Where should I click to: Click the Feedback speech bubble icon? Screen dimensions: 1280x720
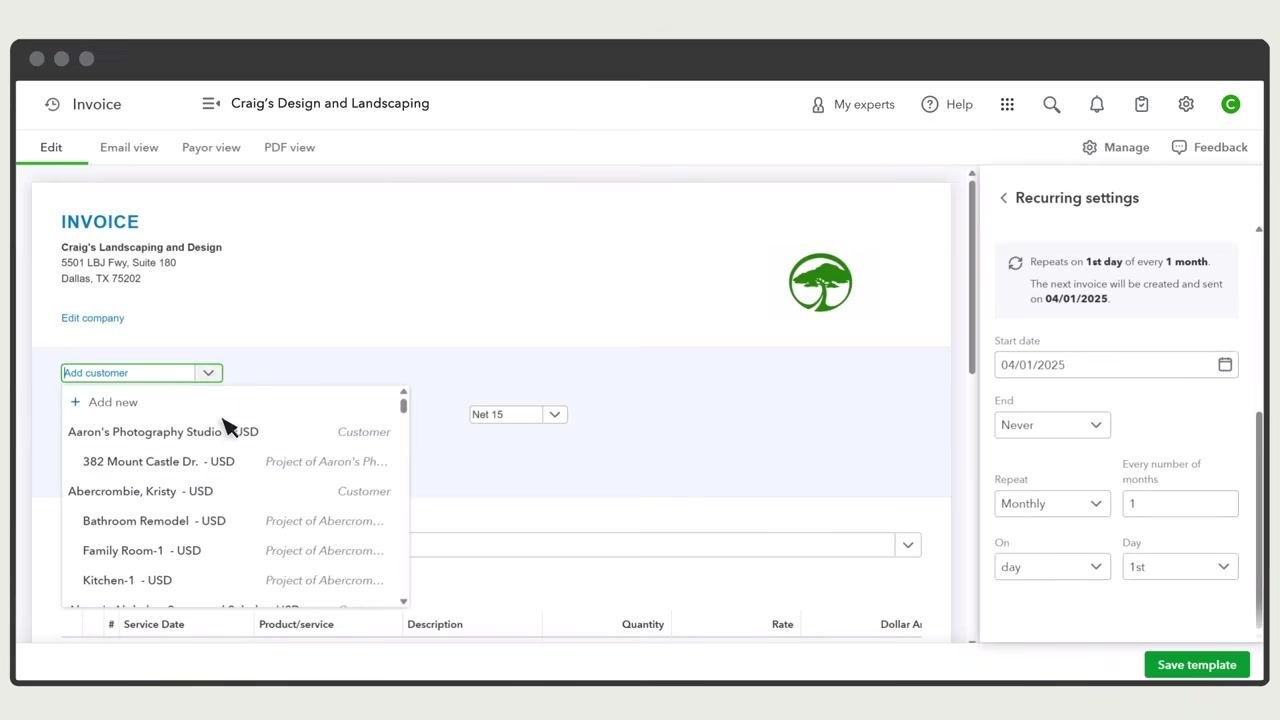pos(1180,147)
